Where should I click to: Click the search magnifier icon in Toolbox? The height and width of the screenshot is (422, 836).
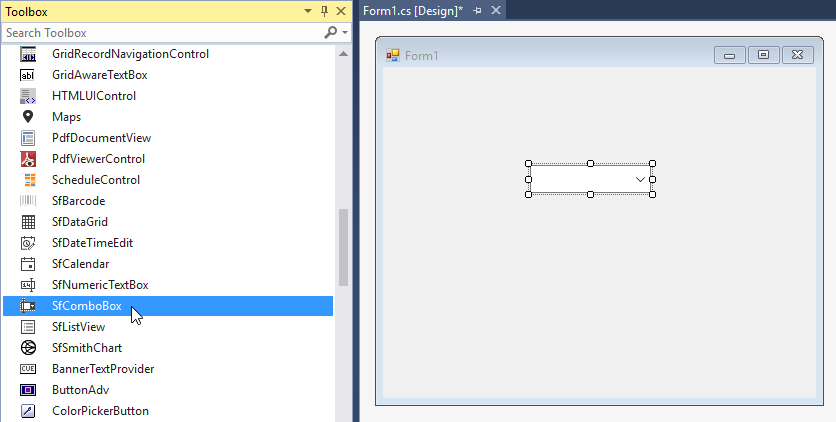330,33
